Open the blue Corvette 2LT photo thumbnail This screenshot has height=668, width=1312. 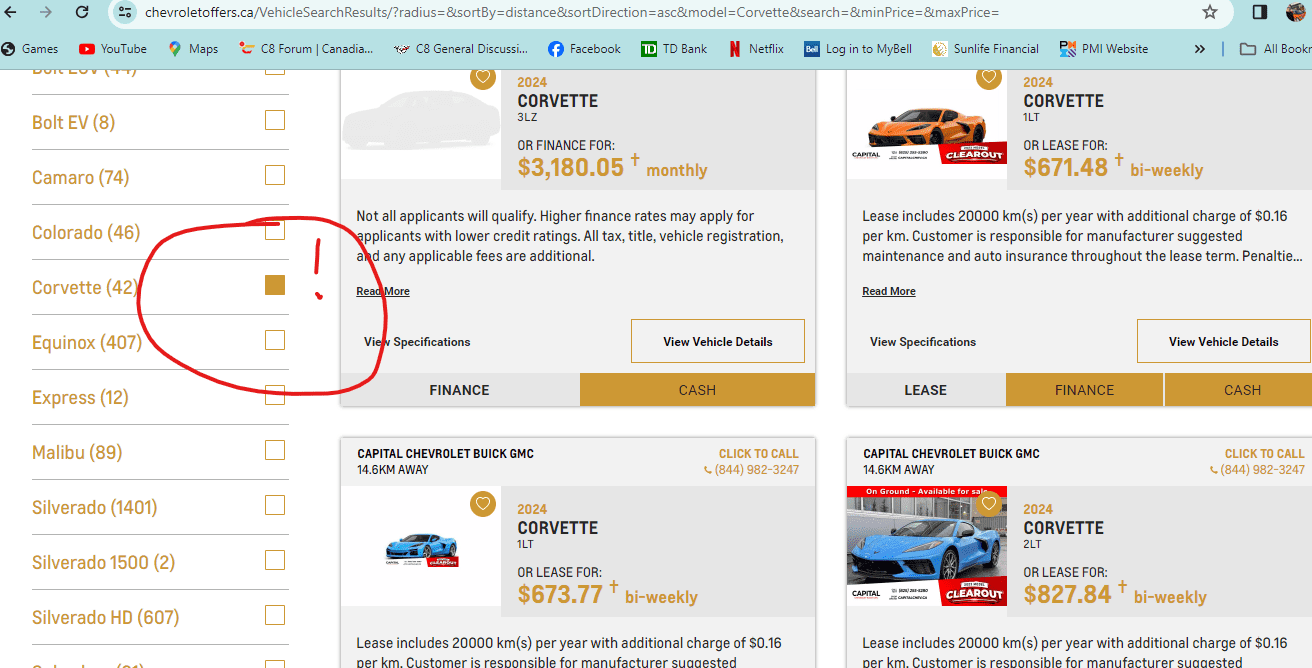pyautogui.click(x=926, y=547)
